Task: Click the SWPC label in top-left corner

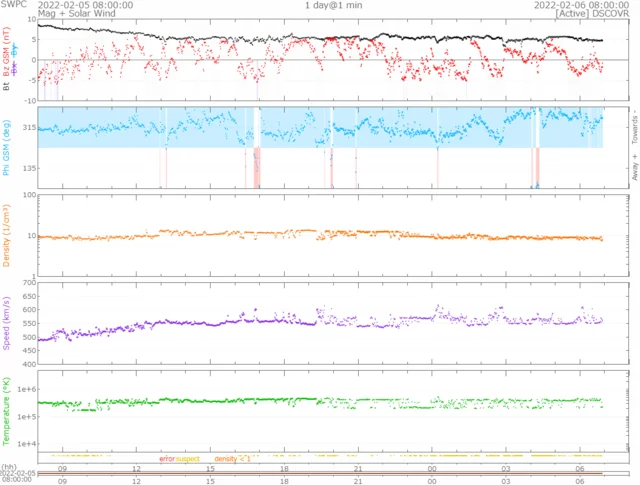Action: [14, 5]
